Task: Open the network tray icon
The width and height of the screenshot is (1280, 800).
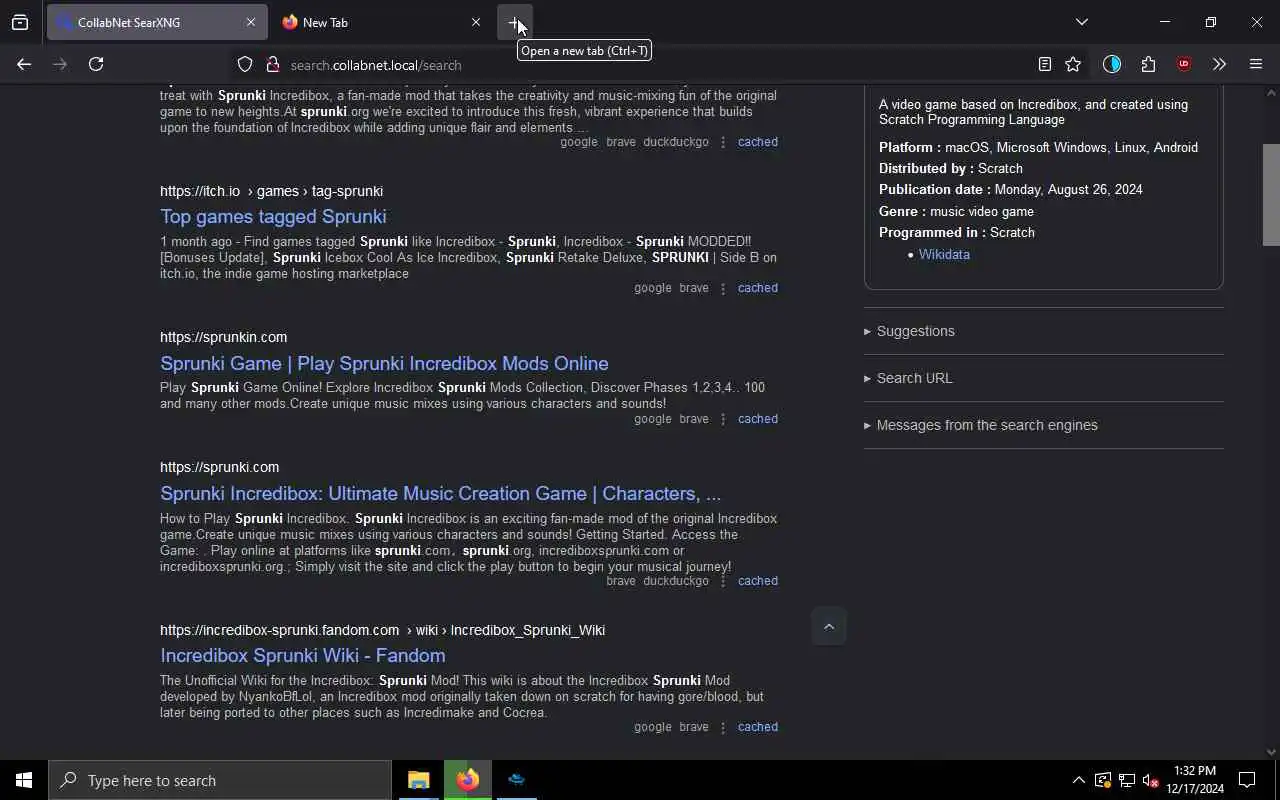Action: click(x=1126, y=780)
